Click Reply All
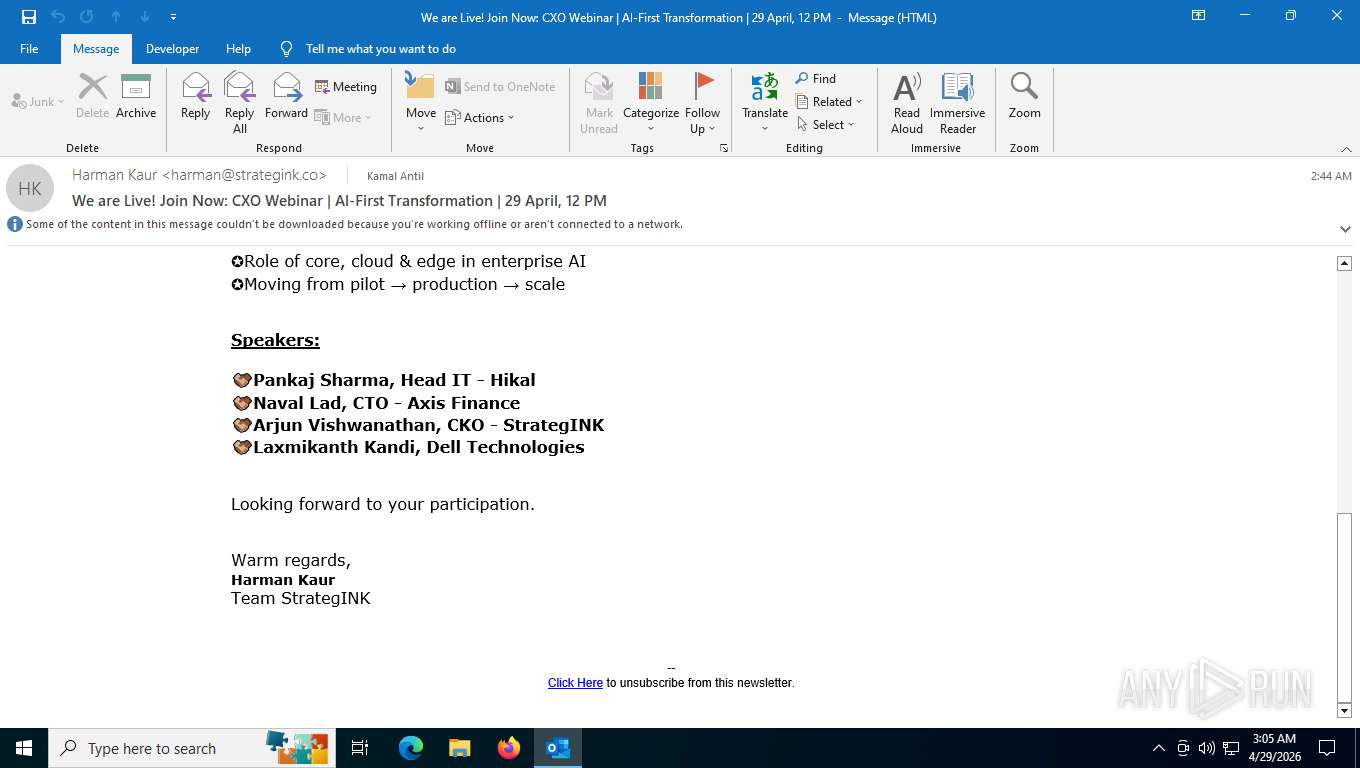This screenshot has width=1360, height=768. click(x=240, y=102)
